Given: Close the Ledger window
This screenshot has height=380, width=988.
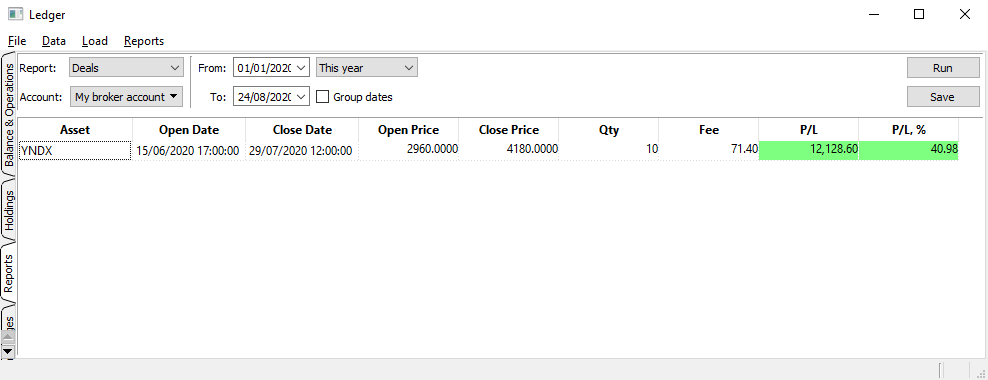Looking at the screenshot, I should pyautogui.click(x=964, y=14).
